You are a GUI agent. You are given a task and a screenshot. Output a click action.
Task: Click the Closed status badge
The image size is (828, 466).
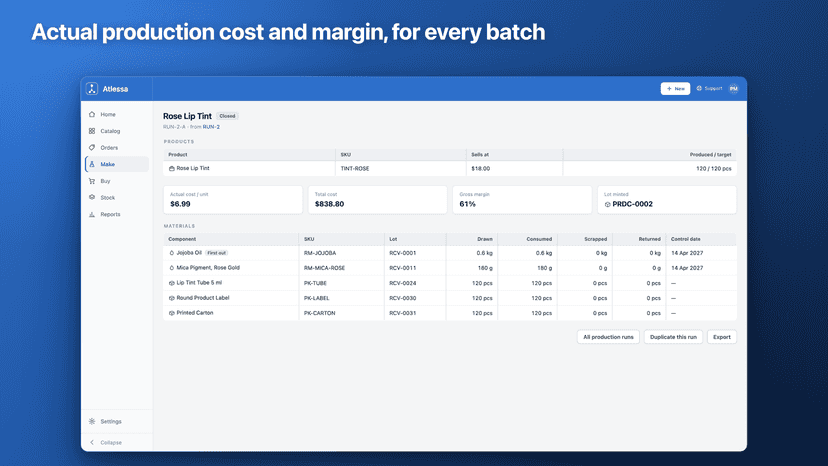tap(227, 116)
